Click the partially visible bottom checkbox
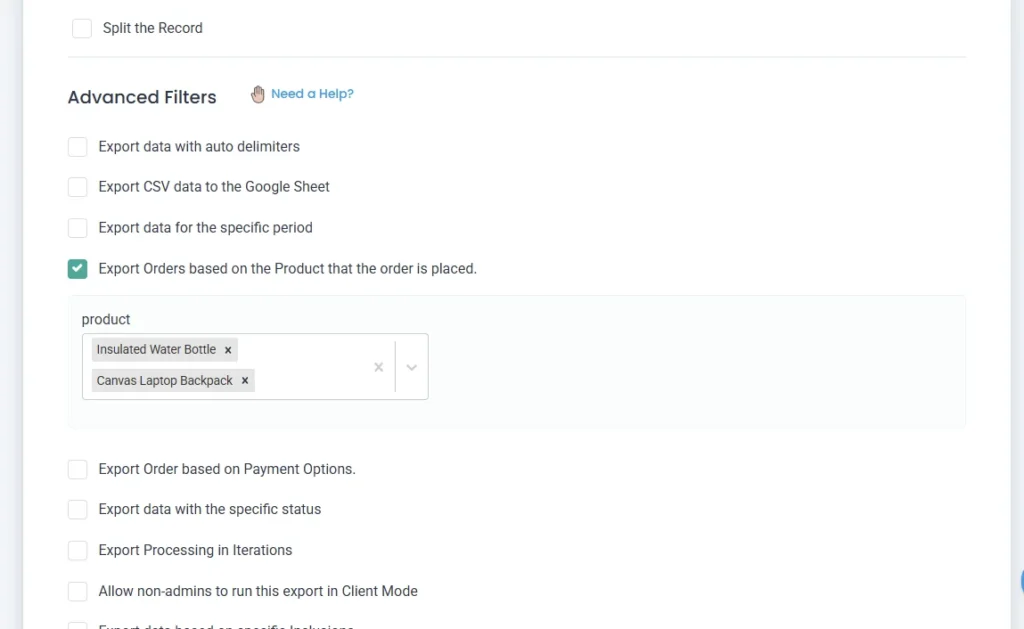This screenshot has height=629, width=1024. [78, 625]
